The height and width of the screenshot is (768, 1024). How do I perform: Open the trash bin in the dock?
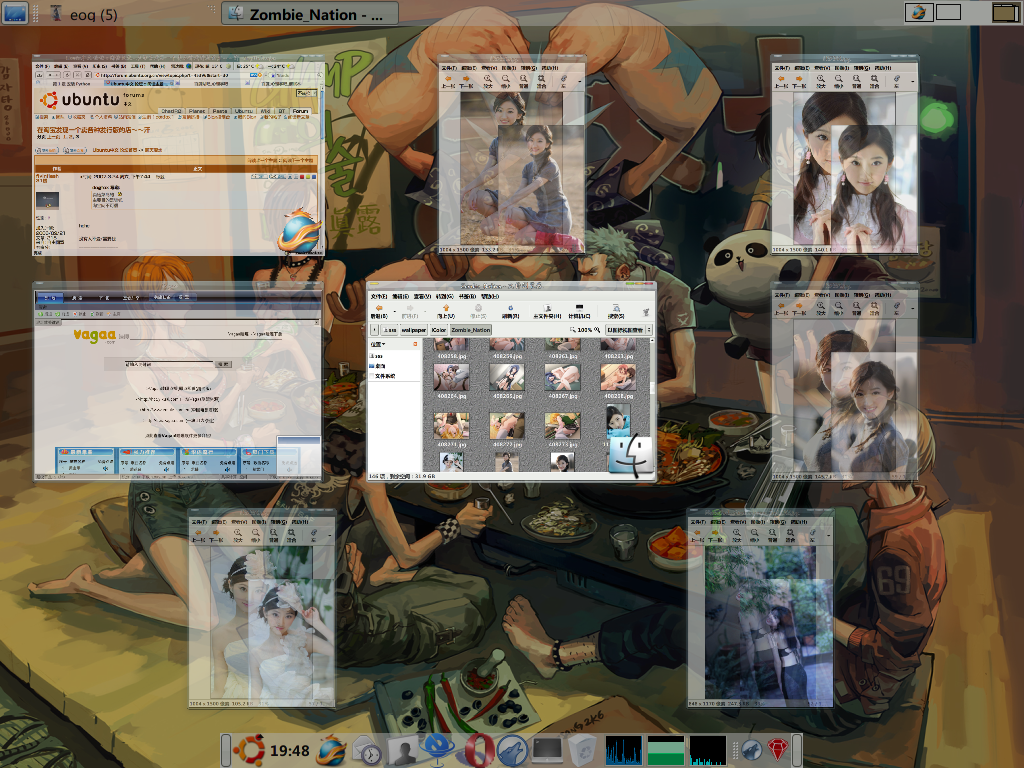point(581,750)
